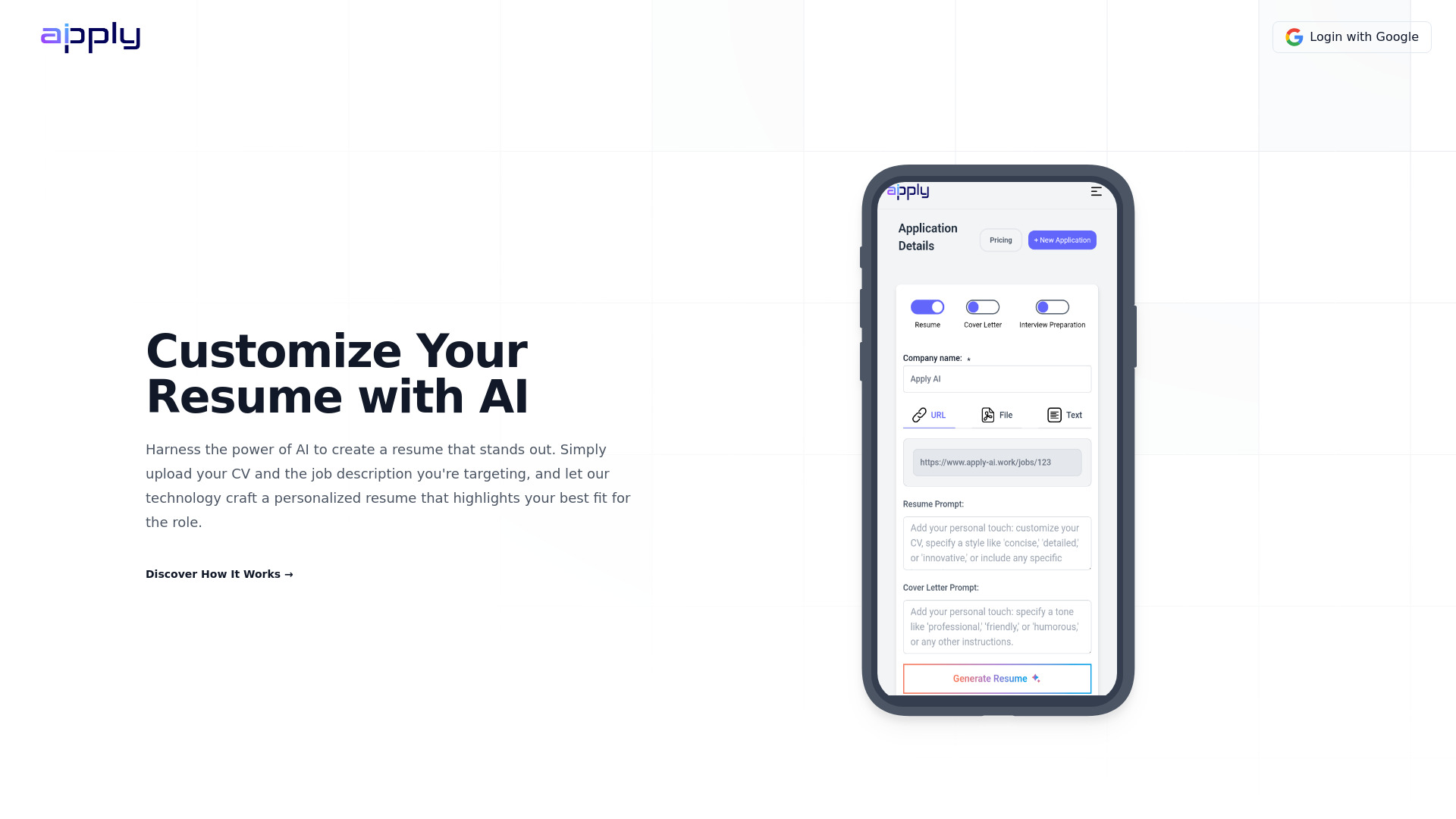This screenshot has height=819, width=1456.
Task: Open Pricing menu item
Action: pyautogui.click(x=1000, y=240)
